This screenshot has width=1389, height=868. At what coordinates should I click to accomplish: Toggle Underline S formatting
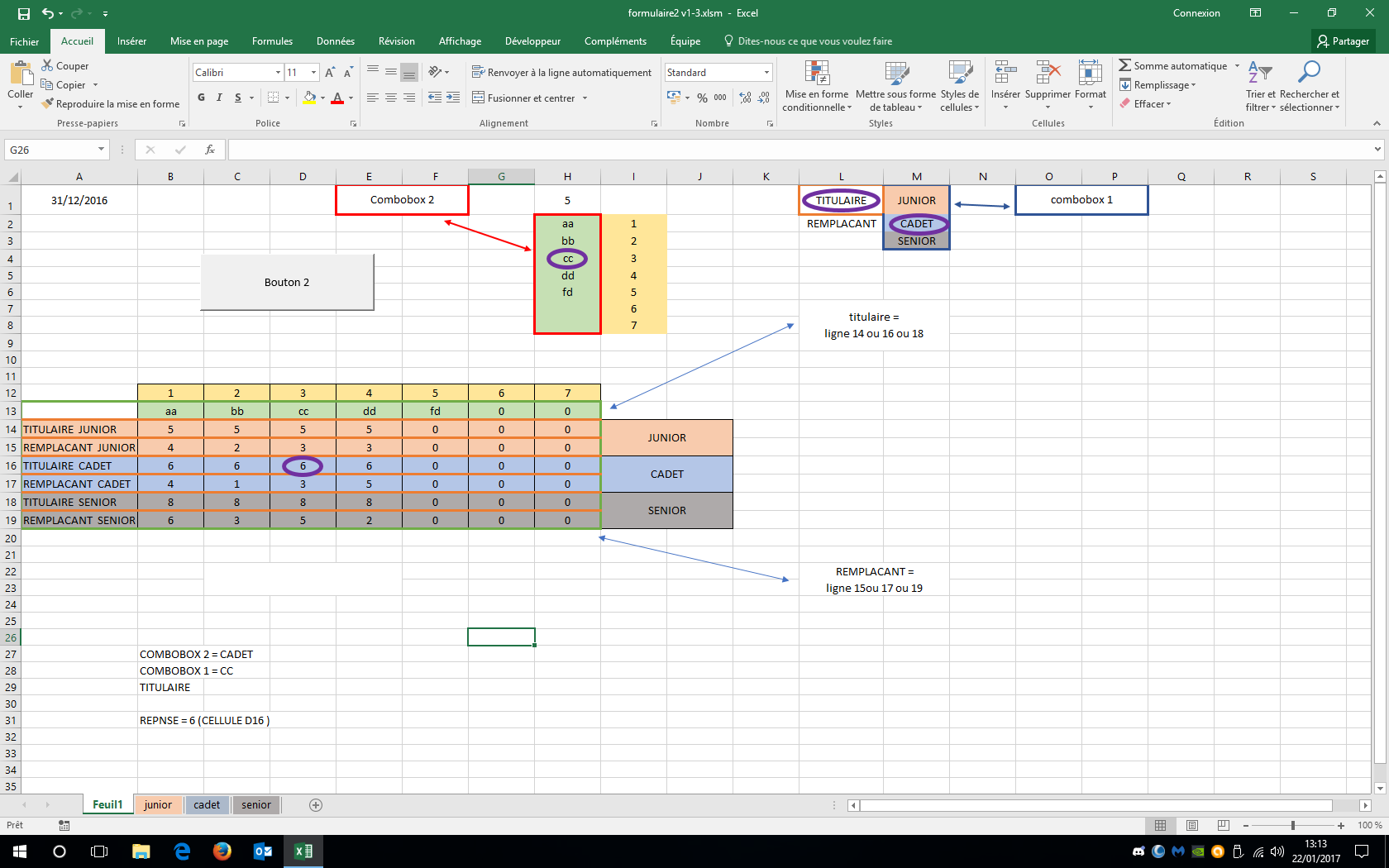click(x=238, y=98)
